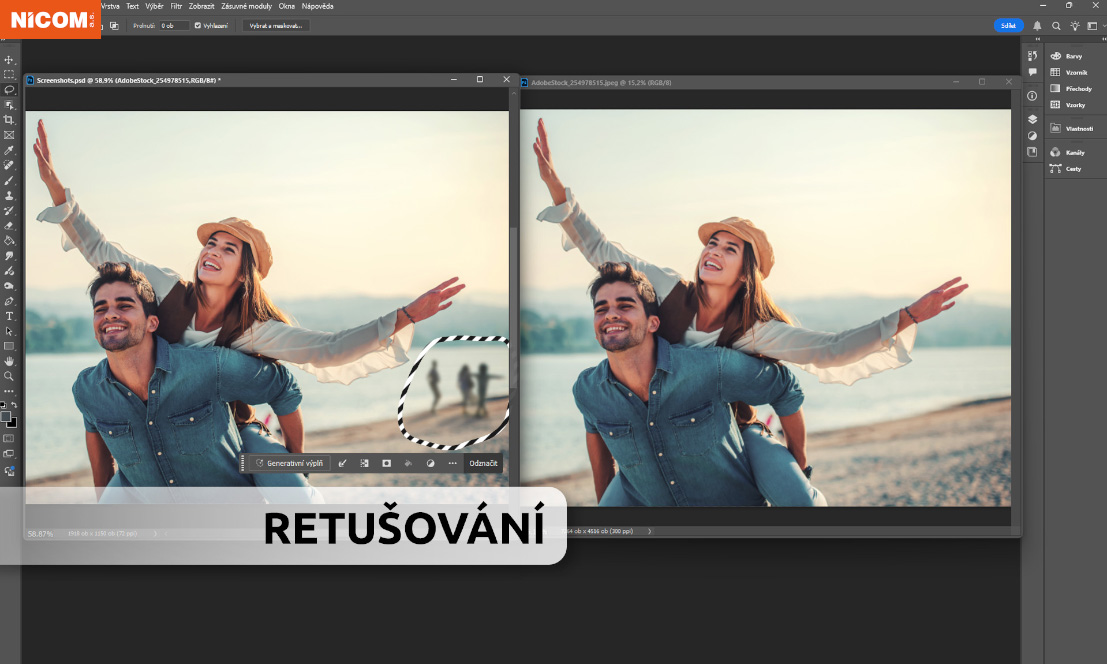
Task: Click the Odznačit button
Action: 484,464
